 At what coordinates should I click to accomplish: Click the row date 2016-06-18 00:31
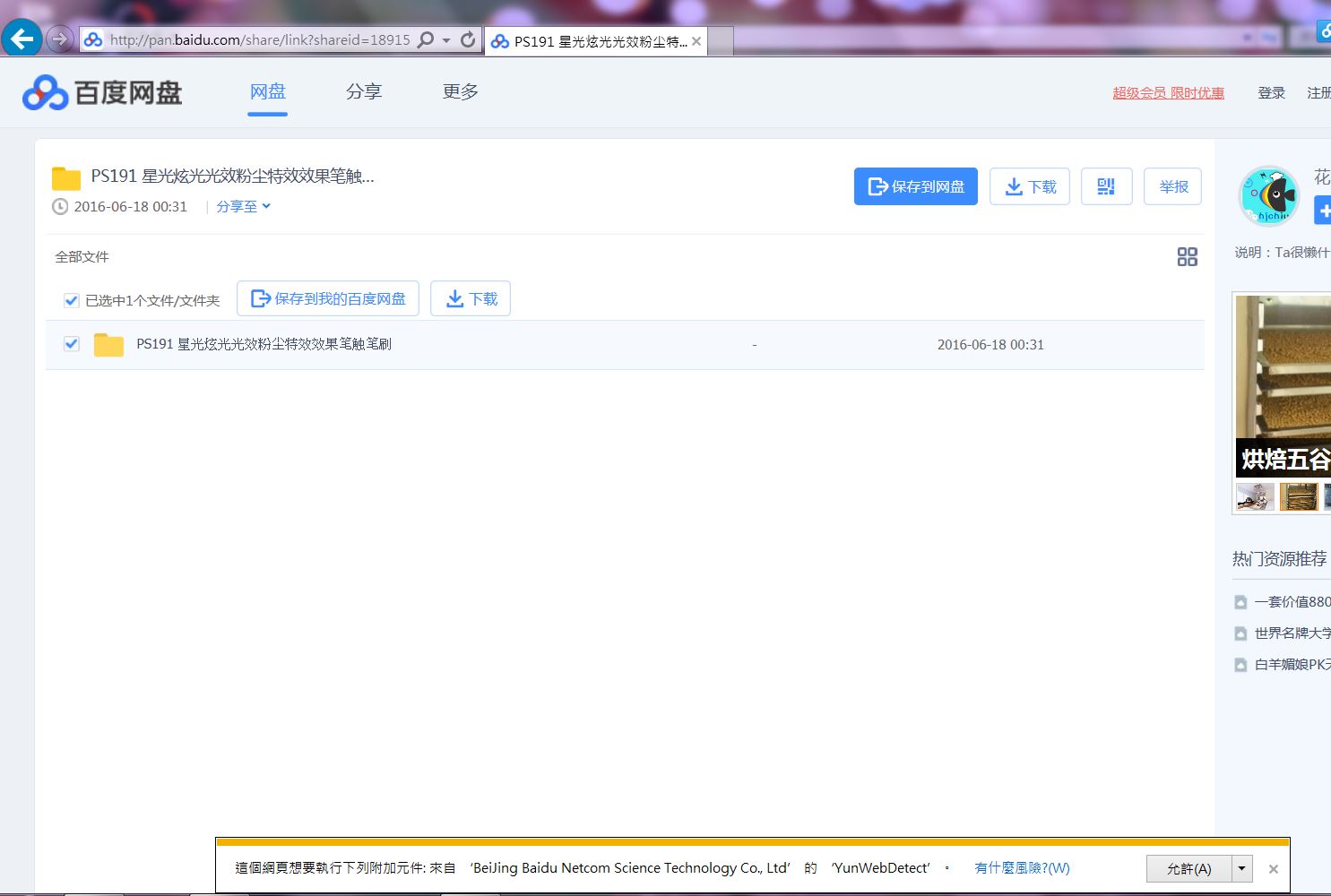[x=990, y=345]
